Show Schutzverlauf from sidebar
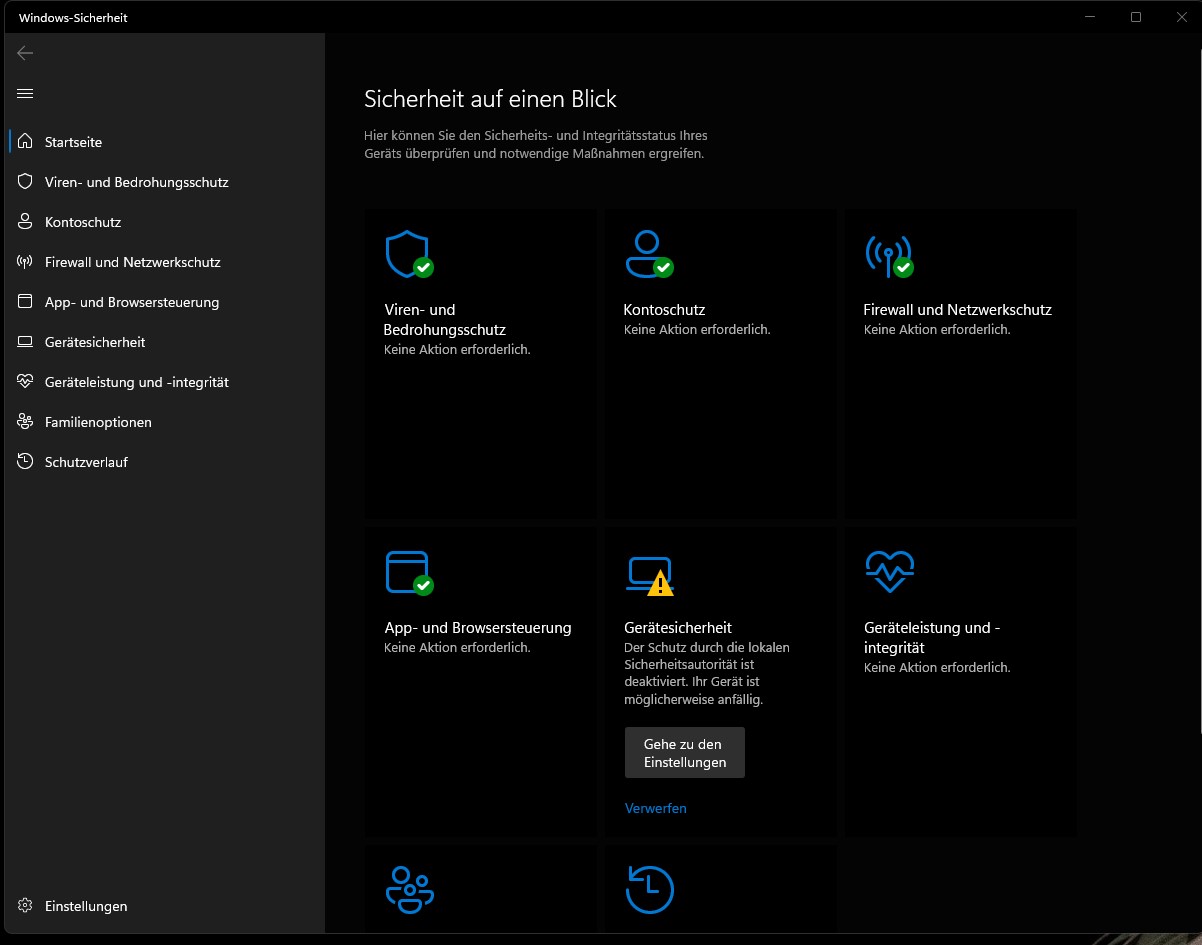 [x=165, y=462]
